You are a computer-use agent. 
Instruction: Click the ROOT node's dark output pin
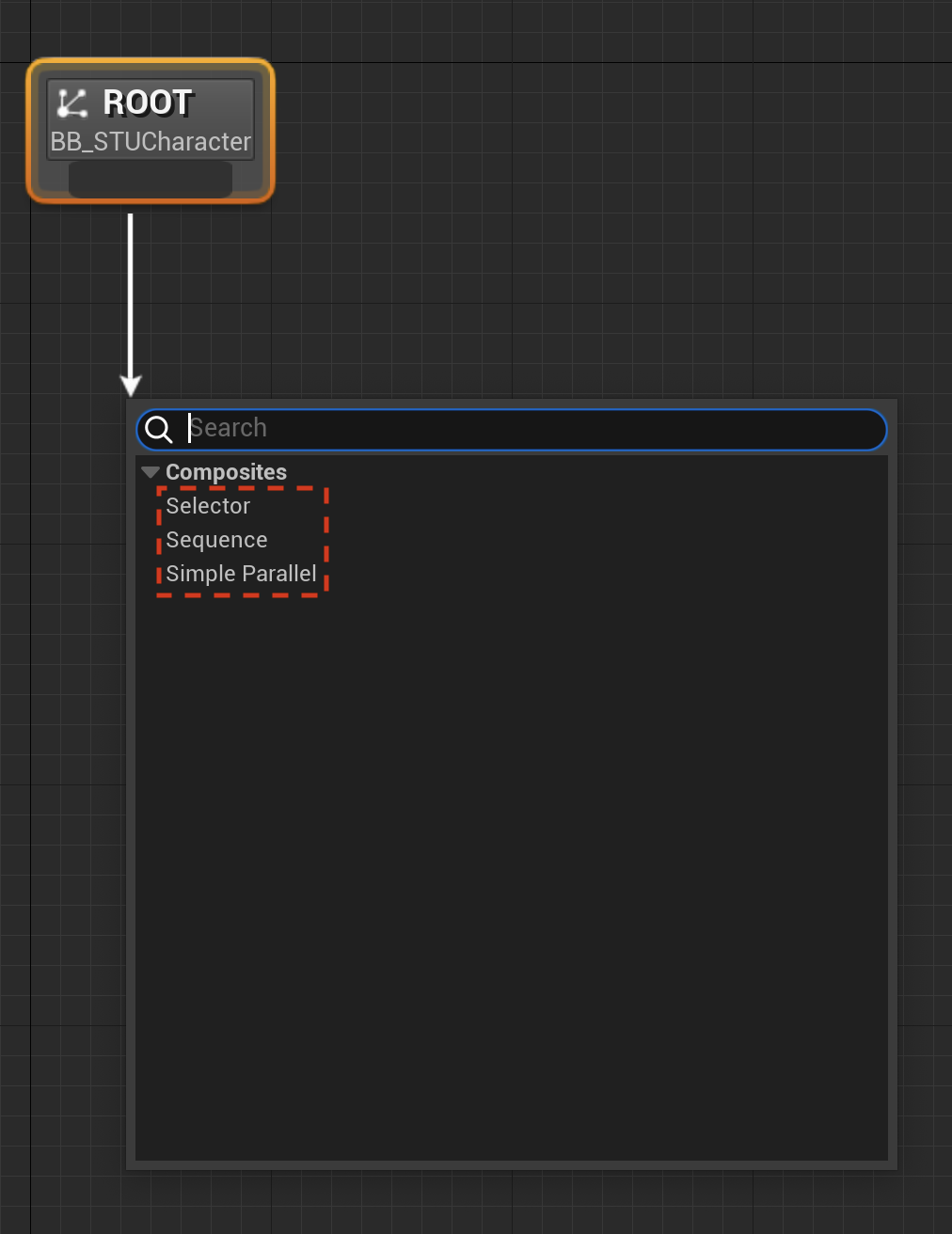click(x=151, y=180)
